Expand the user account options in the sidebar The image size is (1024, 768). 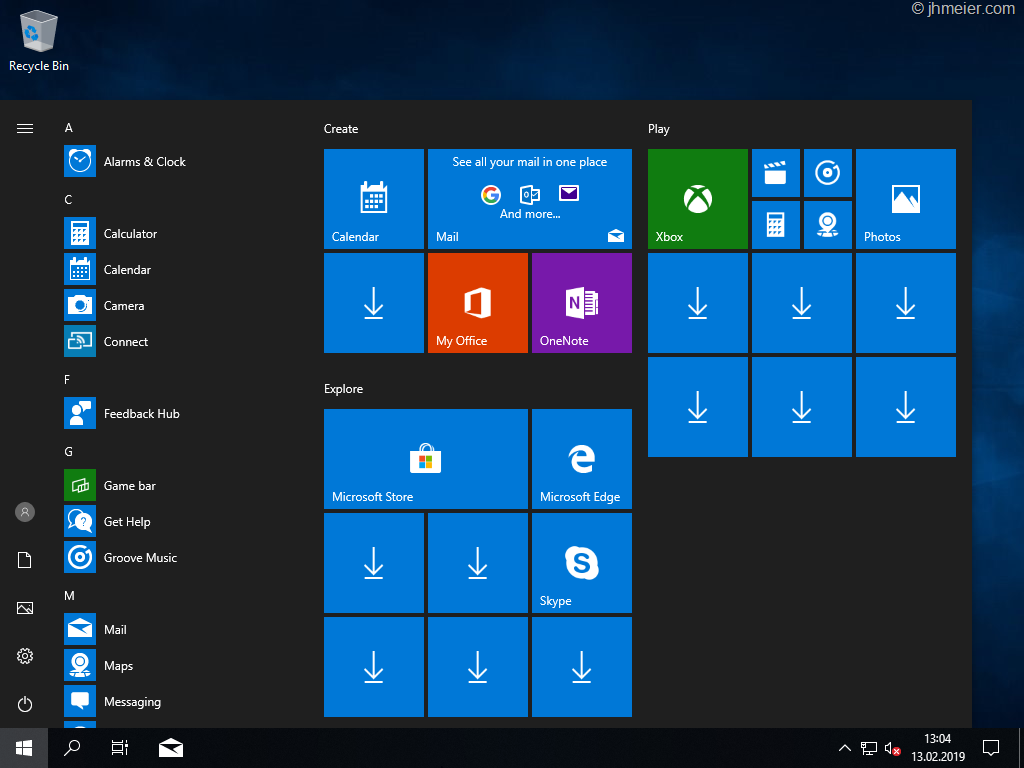coord(24,511)
